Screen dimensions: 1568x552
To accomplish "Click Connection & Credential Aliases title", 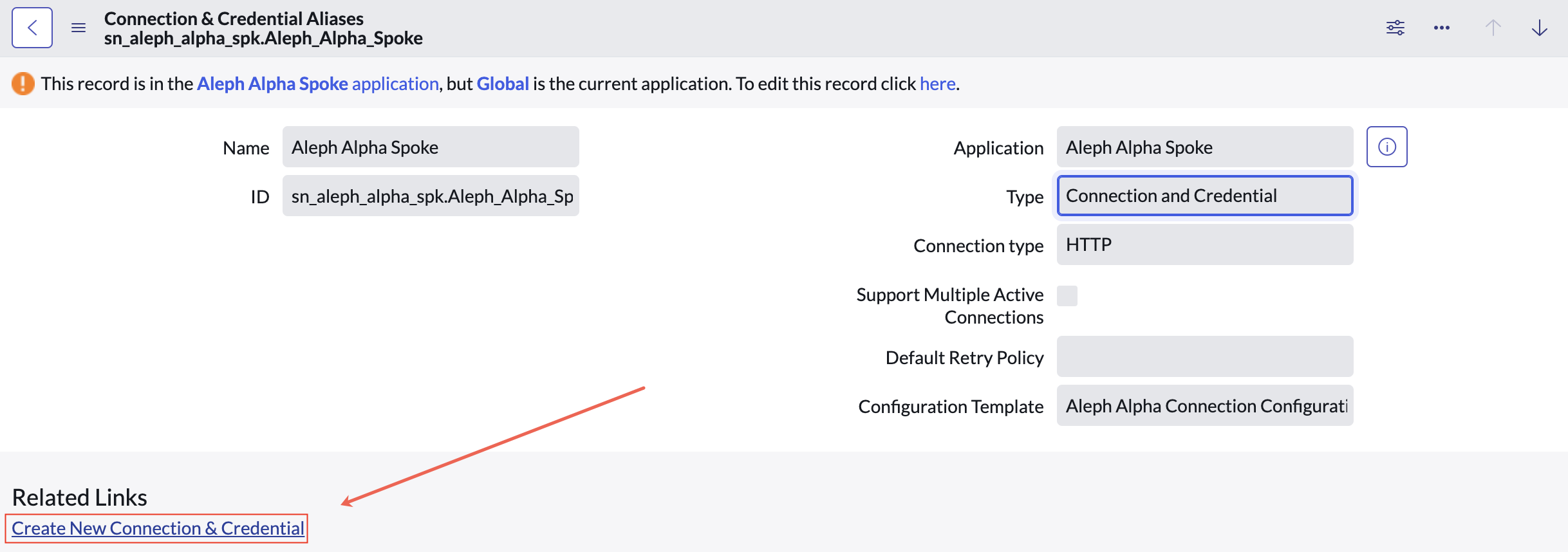I will (234, 19).
